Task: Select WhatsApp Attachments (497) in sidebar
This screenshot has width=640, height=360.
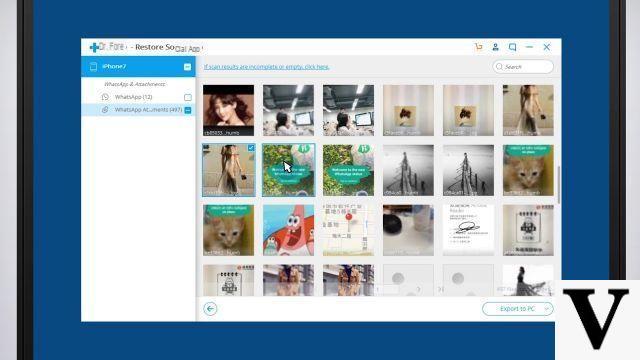Action: pyautogui.click(x=138, y=110)
